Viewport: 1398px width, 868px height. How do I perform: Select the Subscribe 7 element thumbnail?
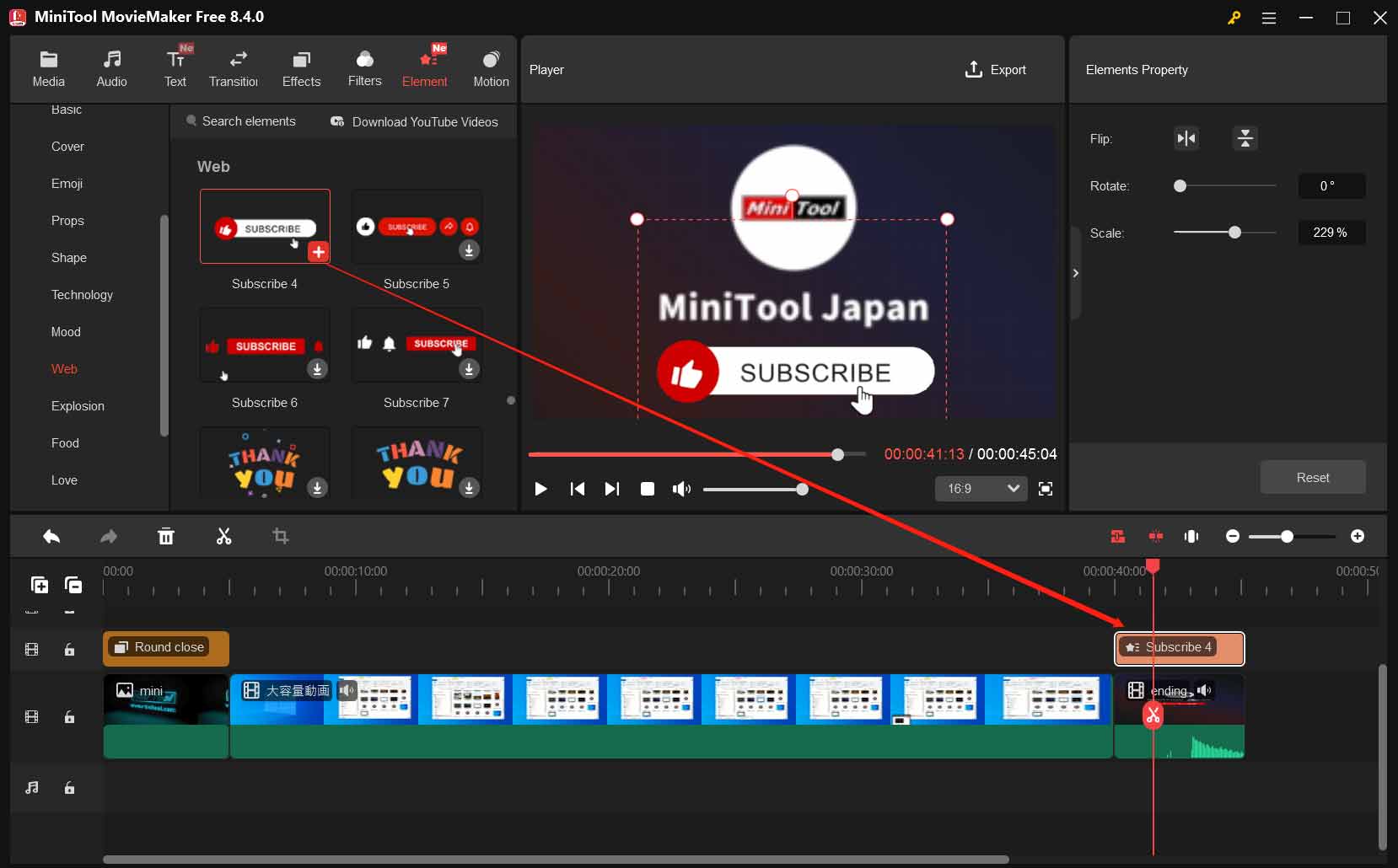tap(416, 346)
